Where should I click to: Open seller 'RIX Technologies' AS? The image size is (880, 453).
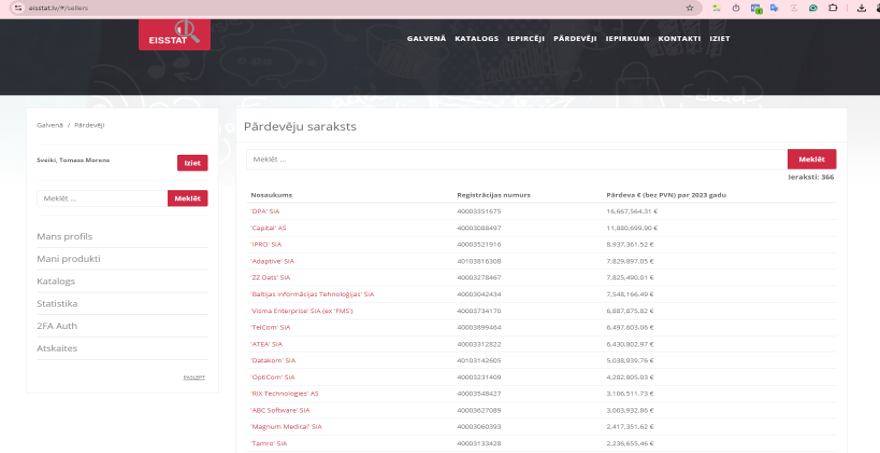pyautogui.click(x=285, y=393)
